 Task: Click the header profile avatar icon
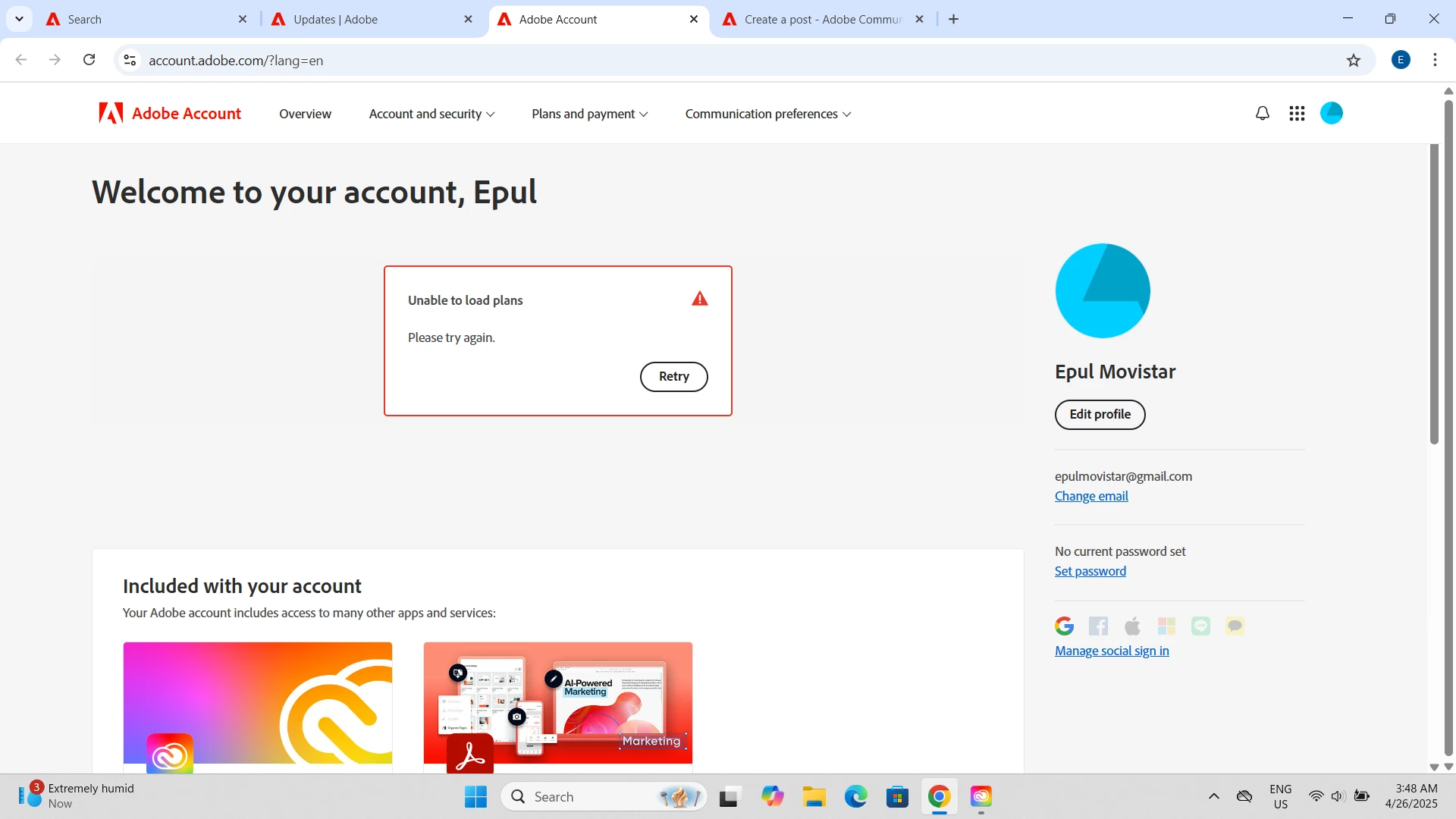(x=1332, y=113)
